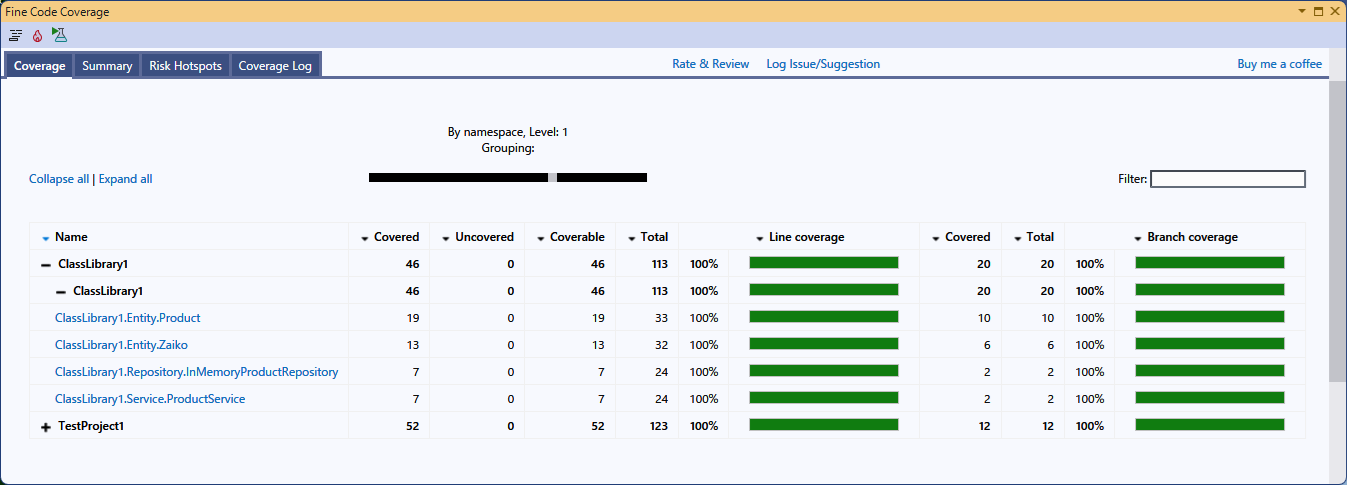Click covered value 13 in Entity.Zaiko row
This screenshot has width=1347, height=485.
tap(412, 345)
